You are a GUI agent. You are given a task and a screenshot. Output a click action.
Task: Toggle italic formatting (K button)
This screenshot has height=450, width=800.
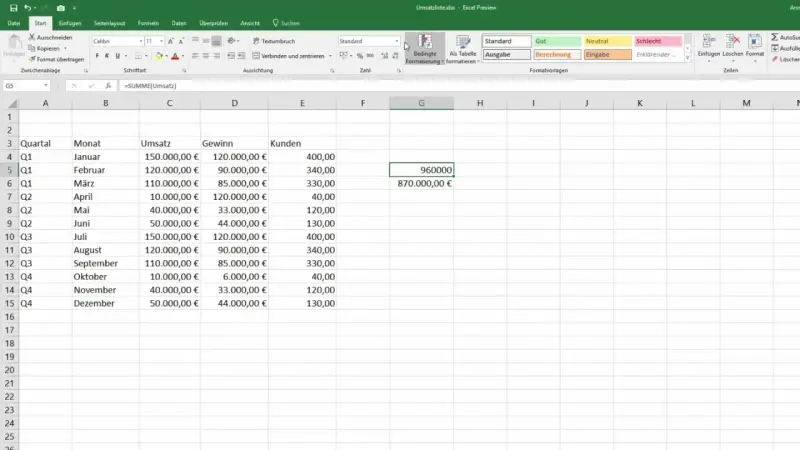[x=107, y=56]
